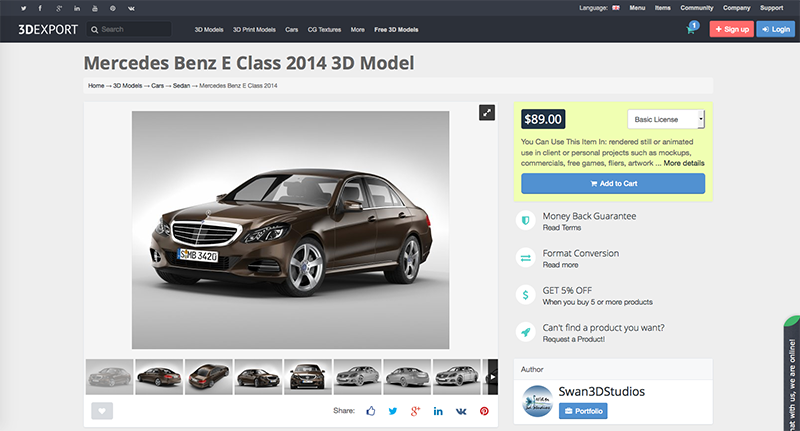Image resolution: width=800 pixels, height=431 pixels.
Task: Open the 3D Print Models menu item
Action: pyautogui.click(x=254, y=30)
